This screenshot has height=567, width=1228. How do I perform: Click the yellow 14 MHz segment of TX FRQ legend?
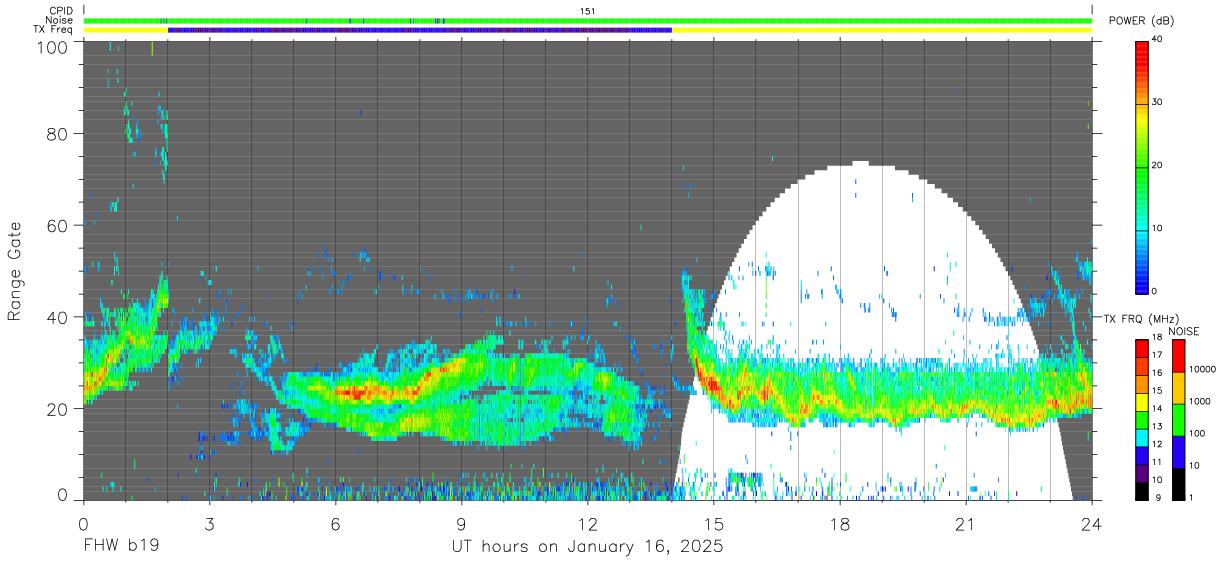[1142, 402]
